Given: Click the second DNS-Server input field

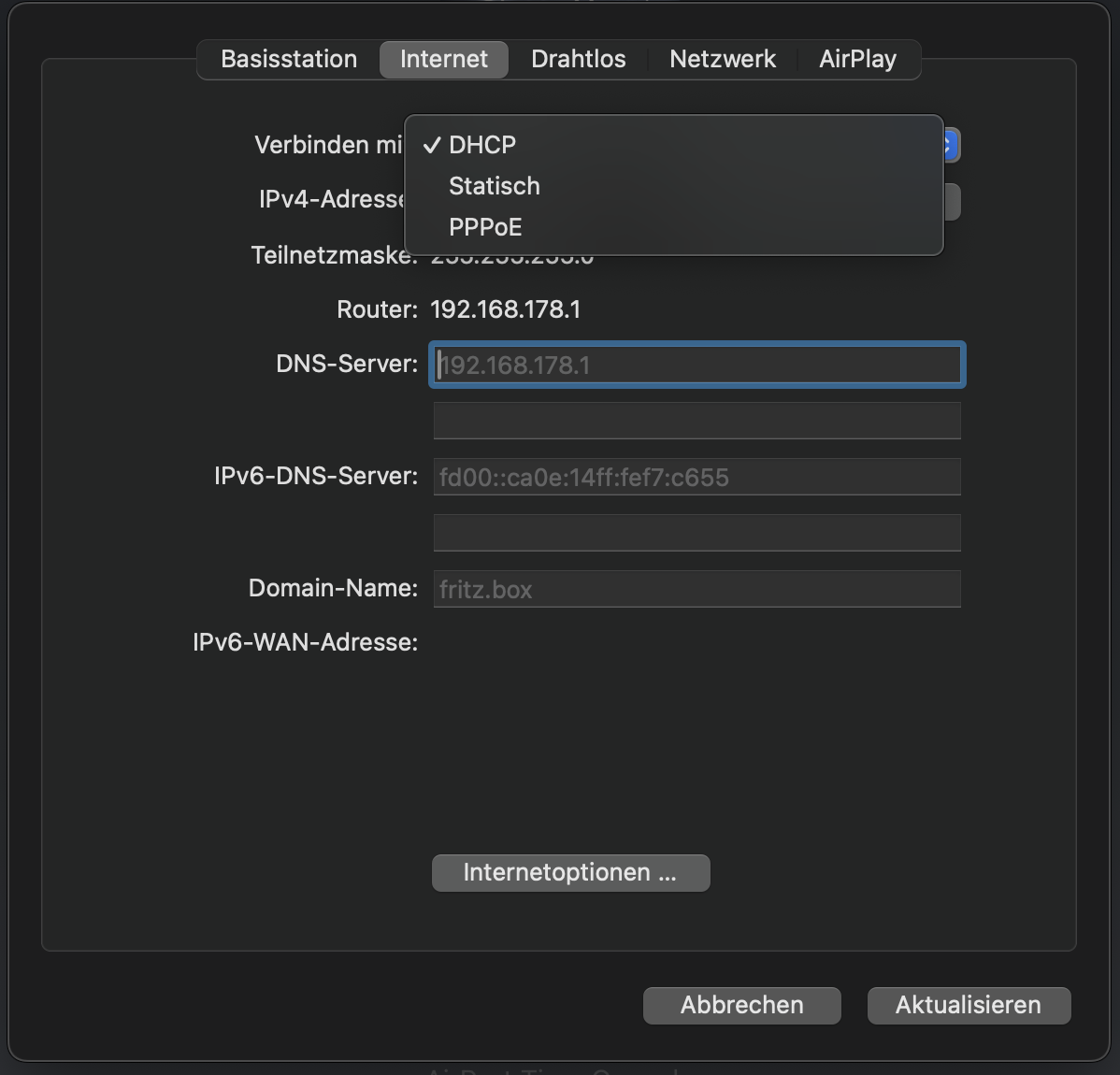Looking at the screenshot, I should click(x=696, y=421).
